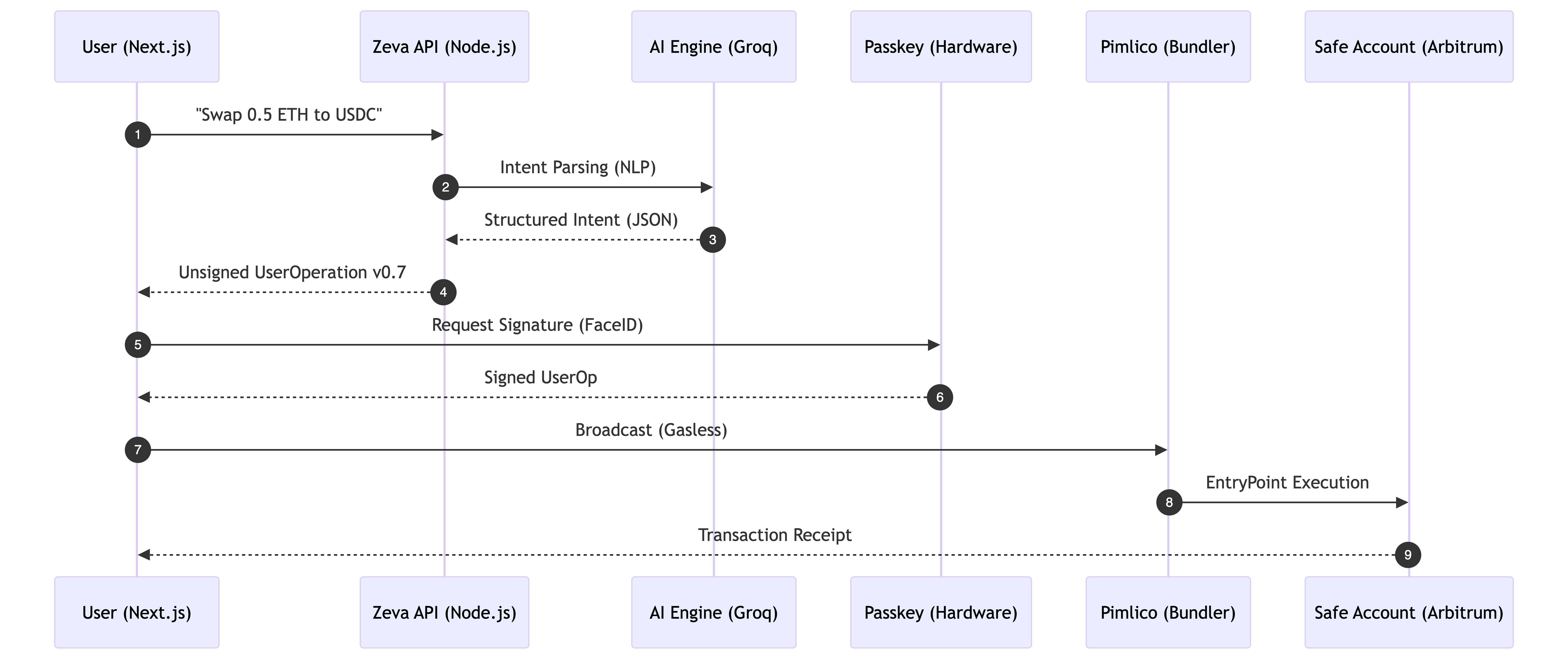This screenshot has width=1568, height=660.
Task: Click the Request Signature (FaceID) label
Action: click(537, 325)
